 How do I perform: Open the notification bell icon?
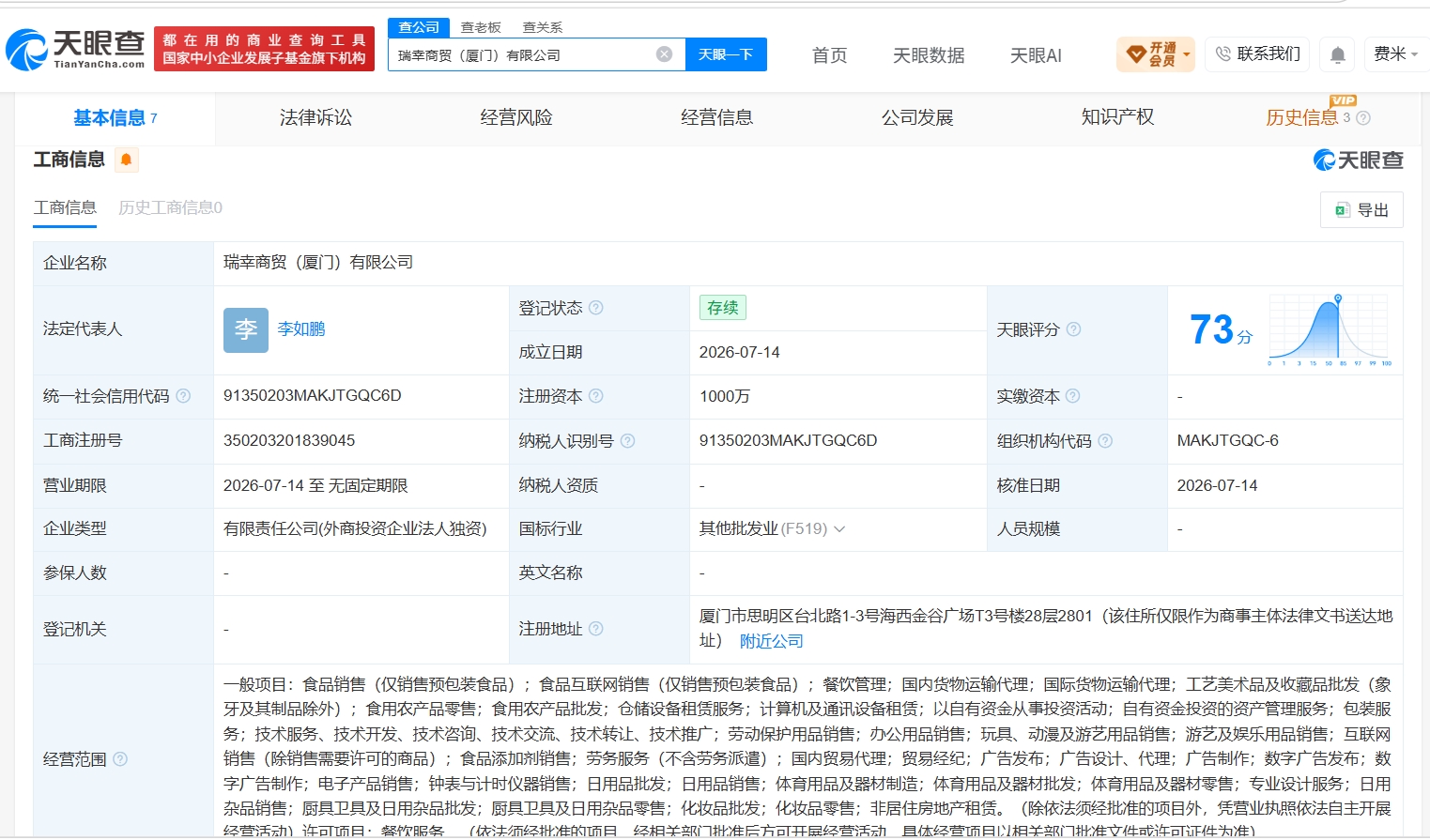[1338, 54]
